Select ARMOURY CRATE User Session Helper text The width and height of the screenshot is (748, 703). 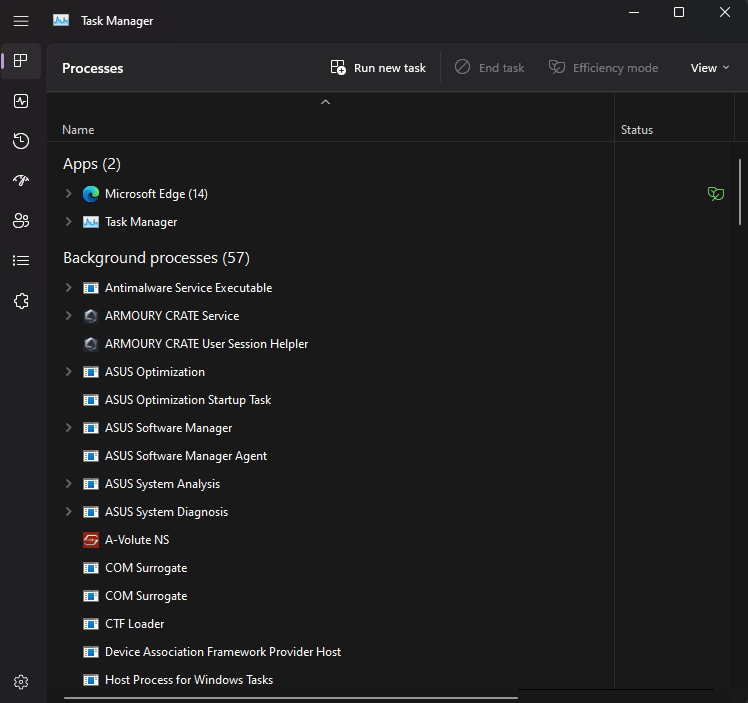(207, 344)
